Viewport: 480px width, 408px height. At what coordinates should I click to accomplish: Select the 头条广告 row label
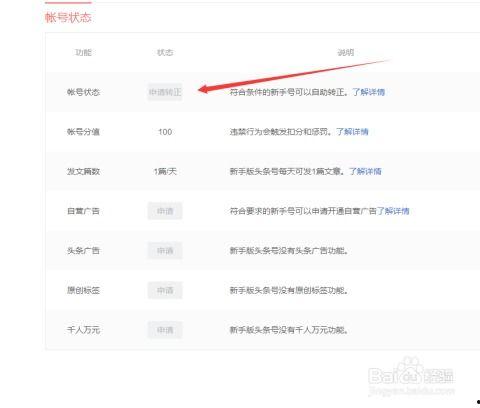click(x=83, y=251)
